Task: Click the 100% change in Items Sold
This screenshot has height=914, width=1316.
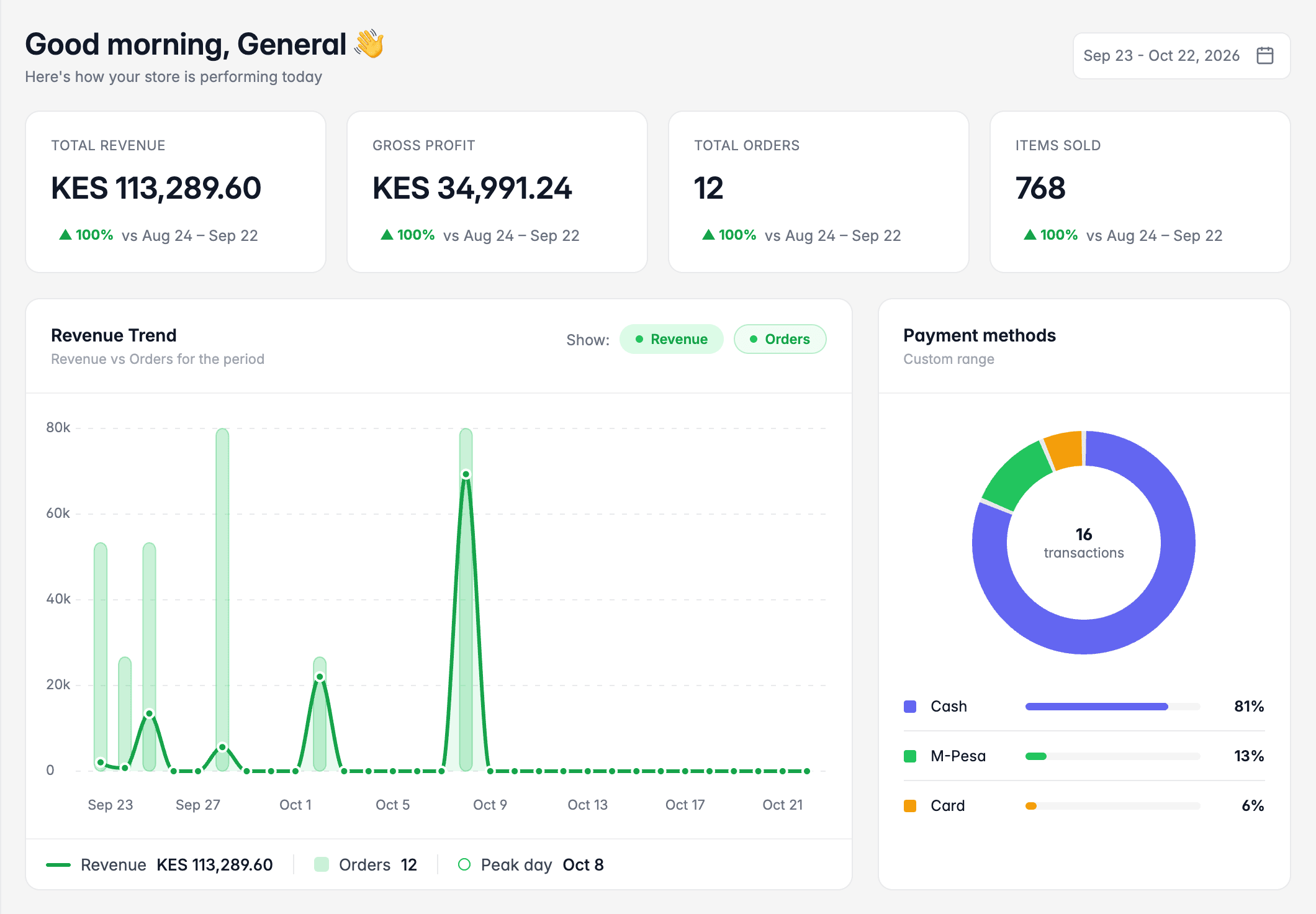Action: point(1059,235)
